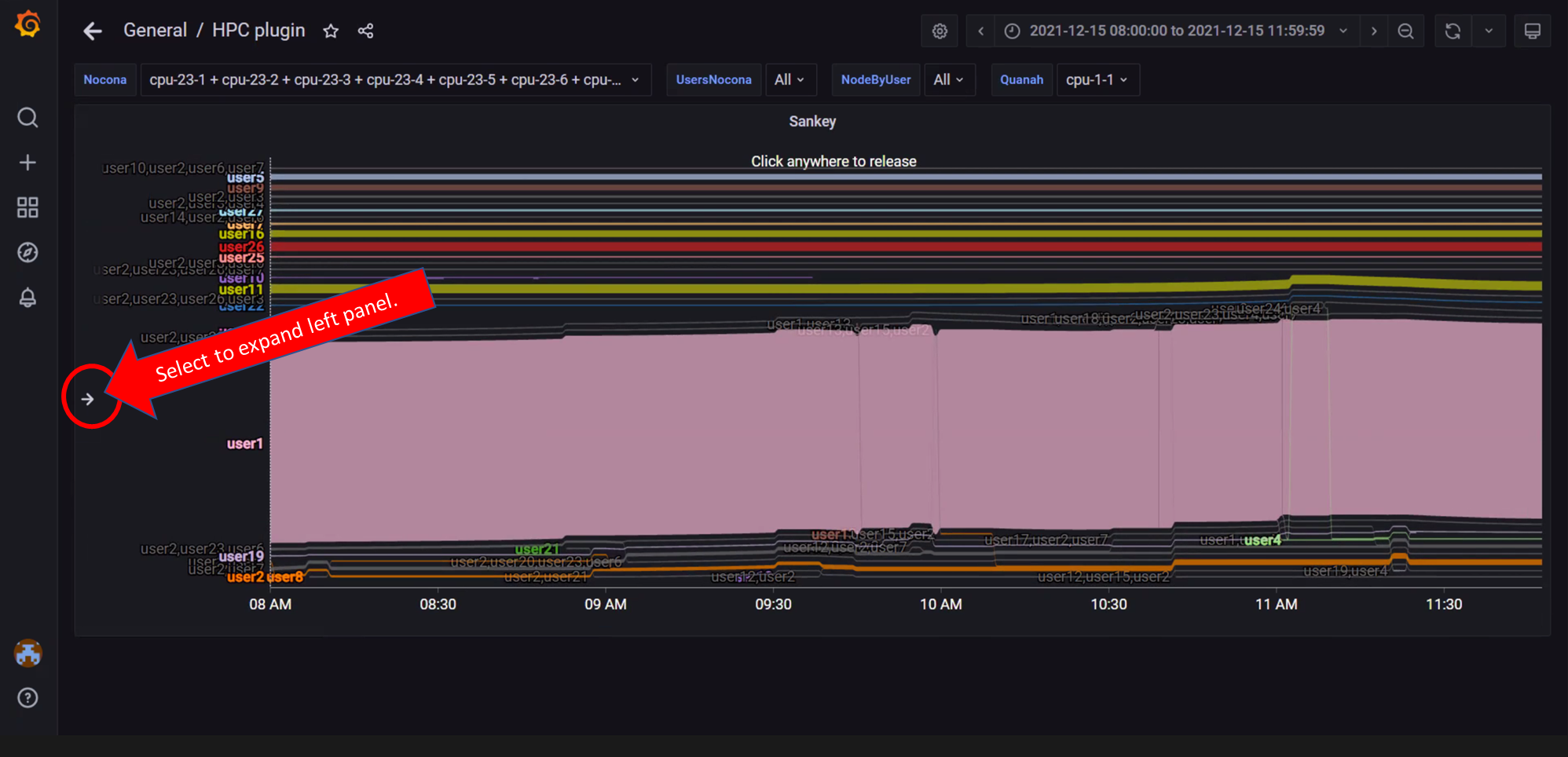Open Explore compass icon

tap(27, 252)
